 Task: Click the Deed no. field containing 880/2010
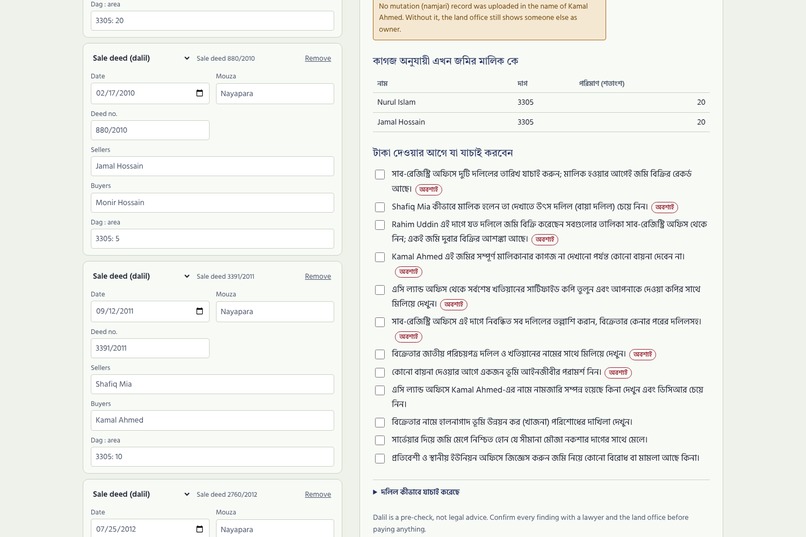pyautogui.click(x=150, y=130)
